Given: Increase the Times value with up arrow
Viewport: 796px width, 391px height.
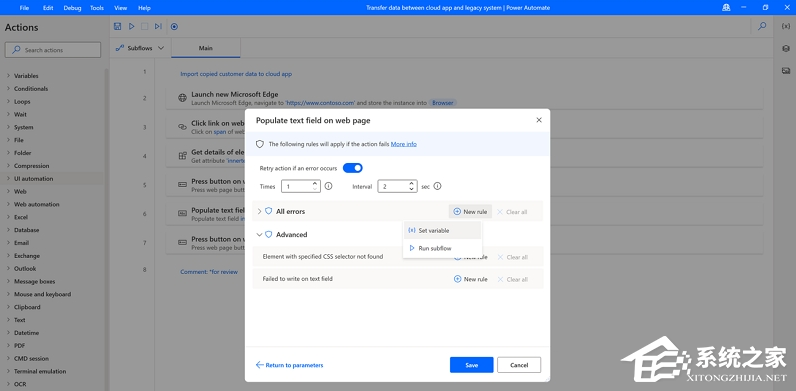Looking at the screenshot, I should 315,184.
